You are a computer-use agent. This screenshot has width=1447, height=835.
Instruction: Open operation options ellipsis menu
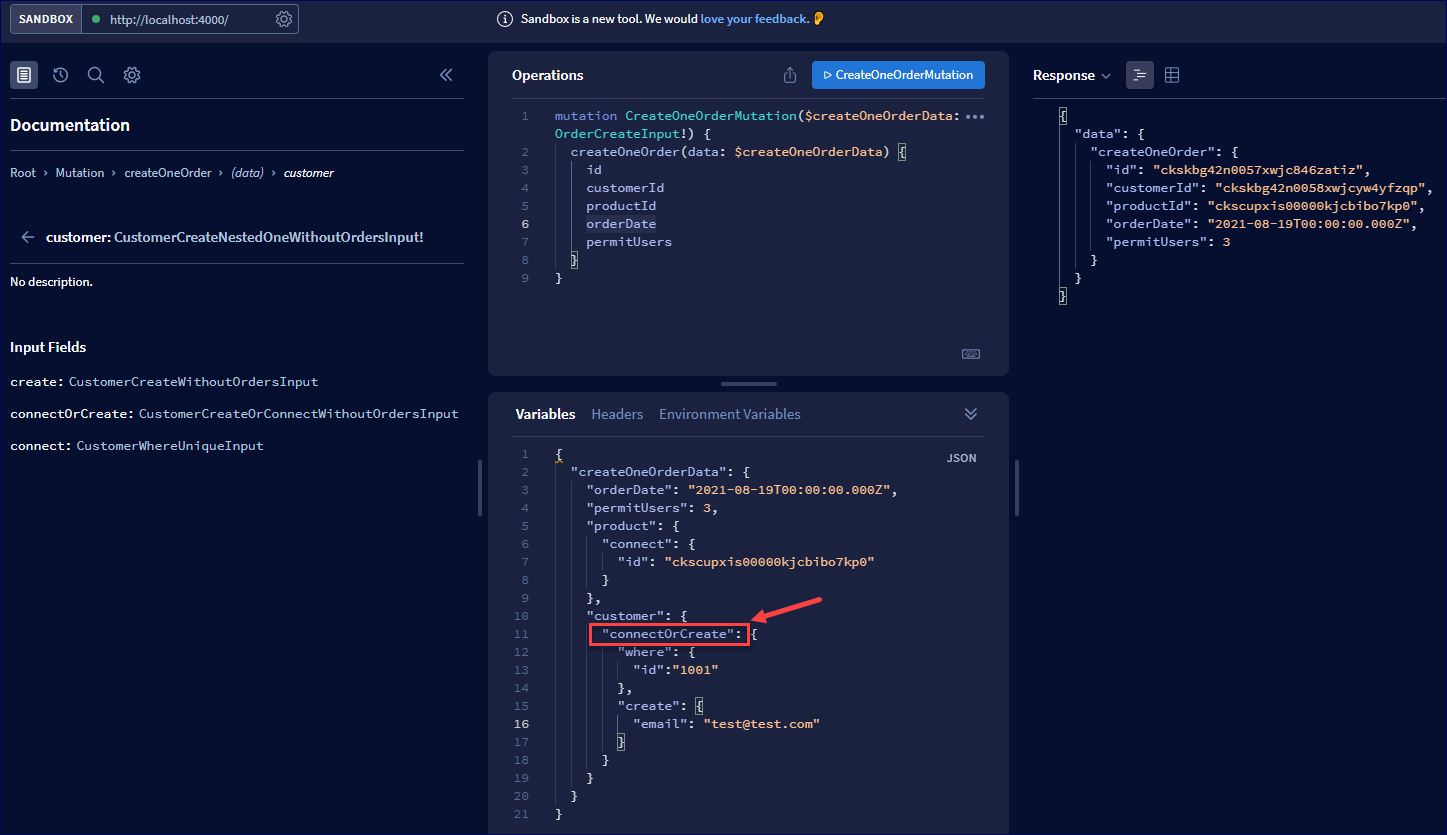[x=975, y=116]
